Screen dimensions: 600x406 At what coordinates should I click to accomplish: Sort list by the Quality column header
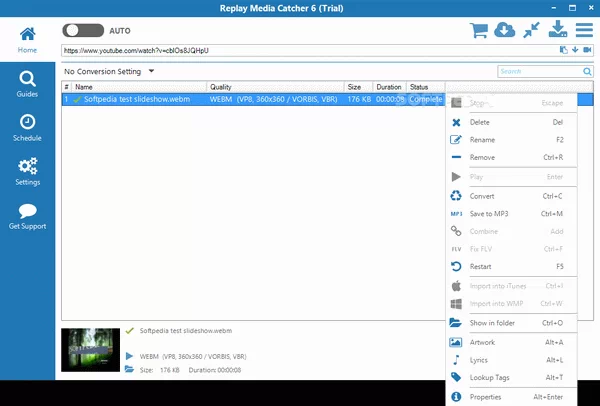click(x=274, y=87)
